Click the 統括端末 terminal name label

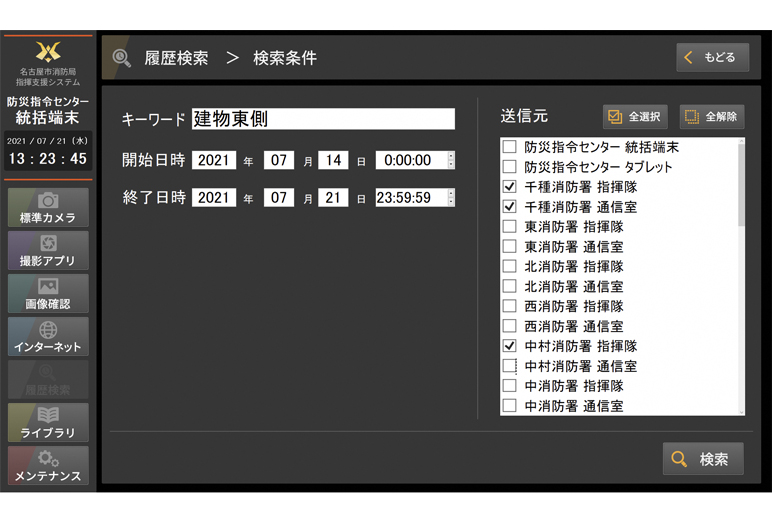(x=47, y=118)
